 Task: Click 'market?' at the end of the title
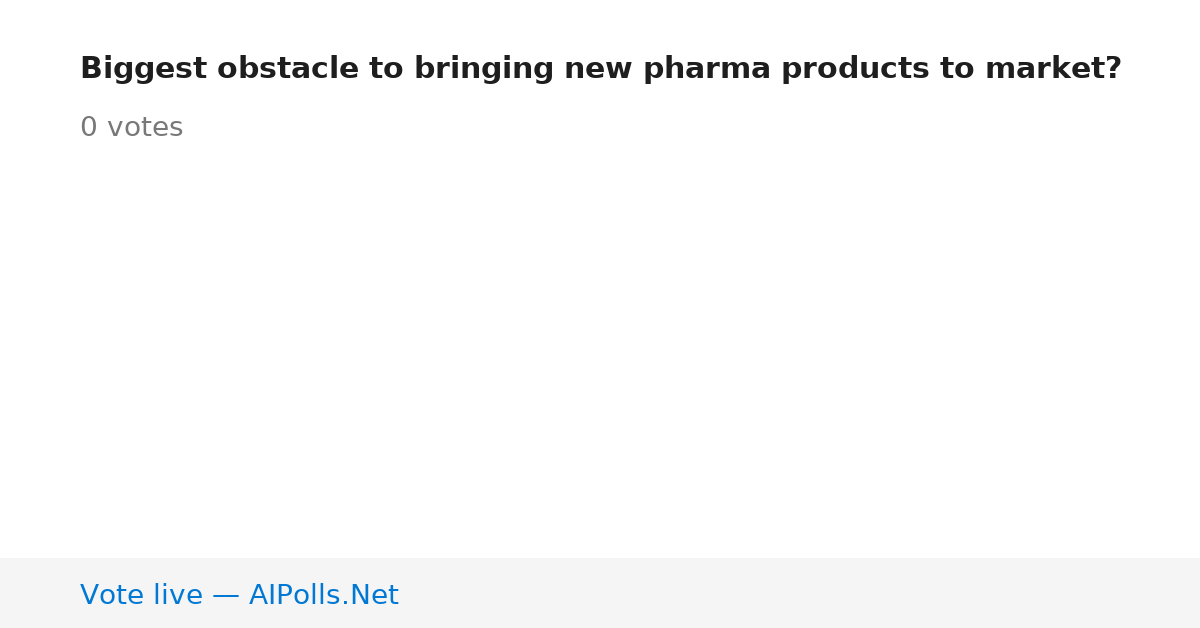coord(1053,69)
